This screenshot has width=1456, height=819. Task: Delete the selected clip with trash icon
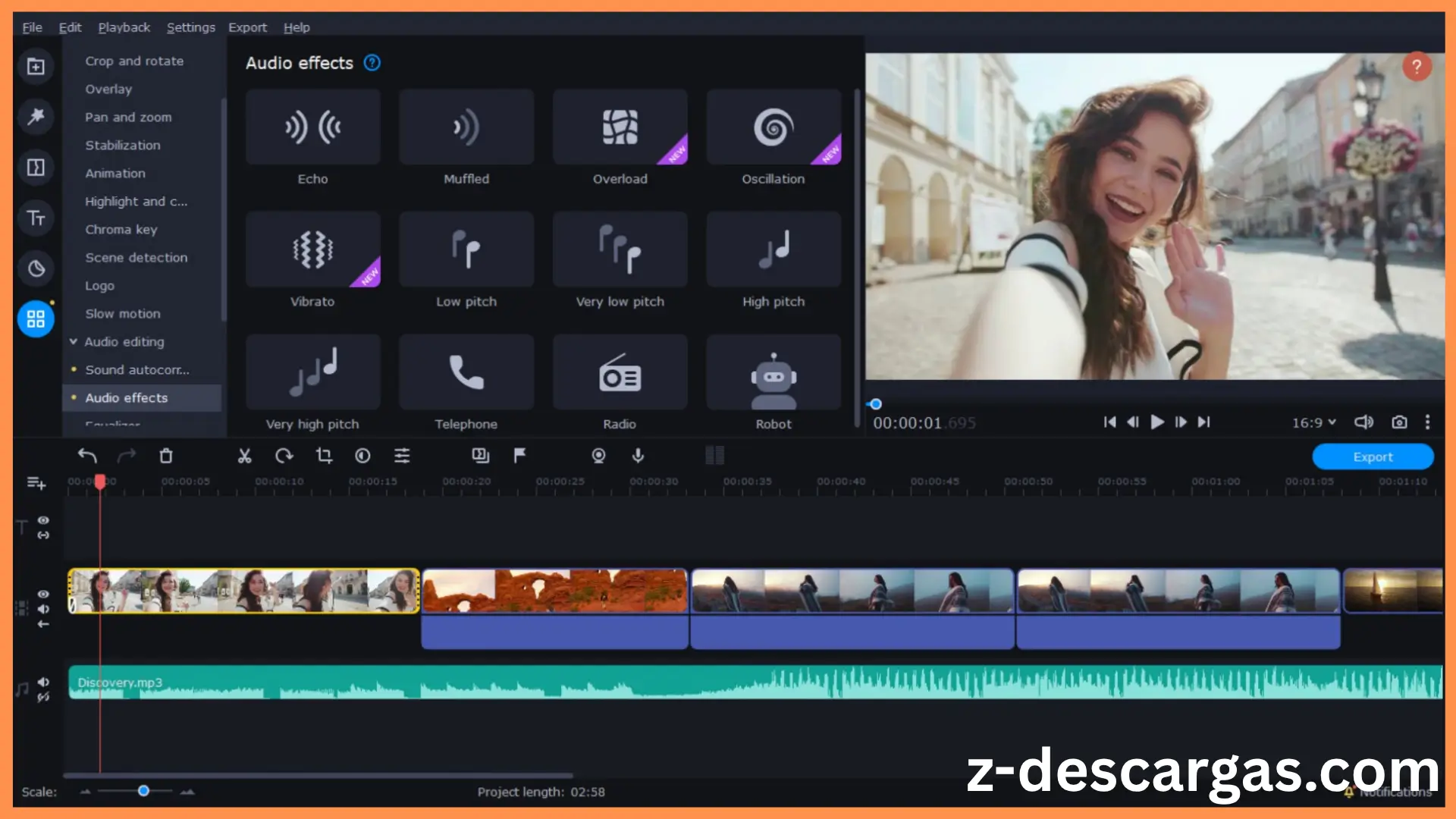(x=166, y=456)
